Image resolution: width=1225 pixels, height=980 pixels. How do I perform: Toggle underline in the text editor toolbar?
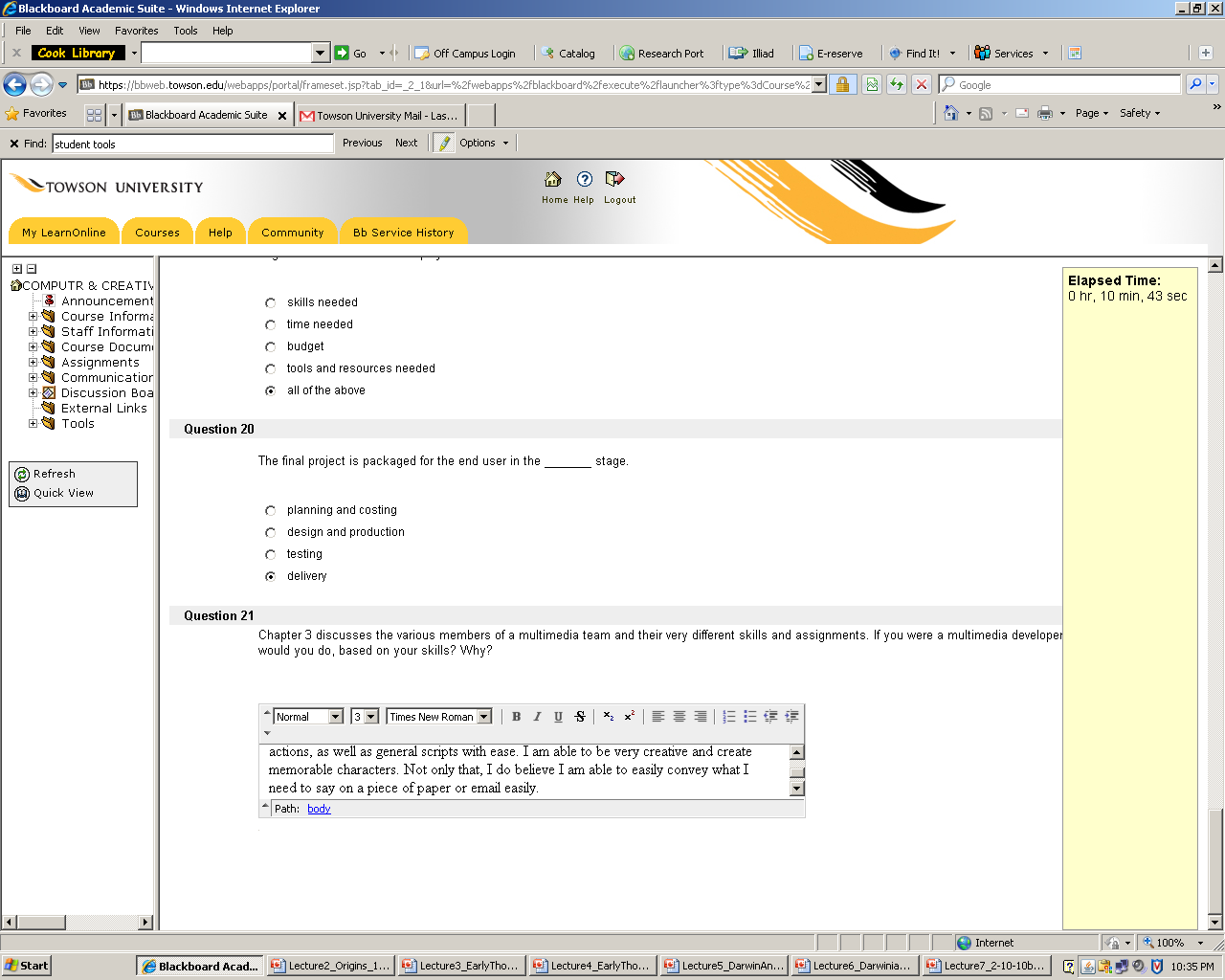pyautogui.click(x=559, y=717)
